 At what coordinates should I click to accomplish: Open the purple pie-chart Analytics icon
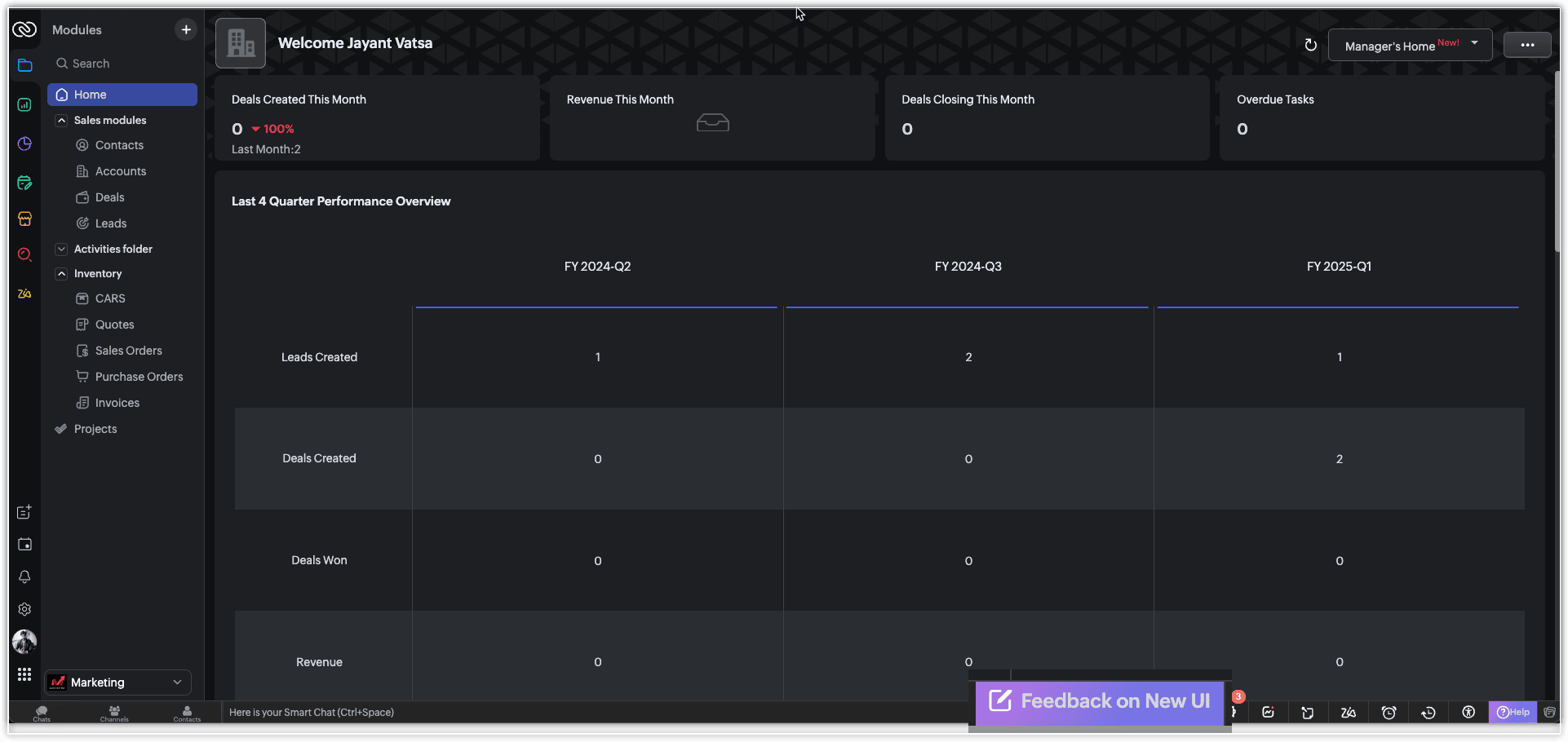(24, 144)
